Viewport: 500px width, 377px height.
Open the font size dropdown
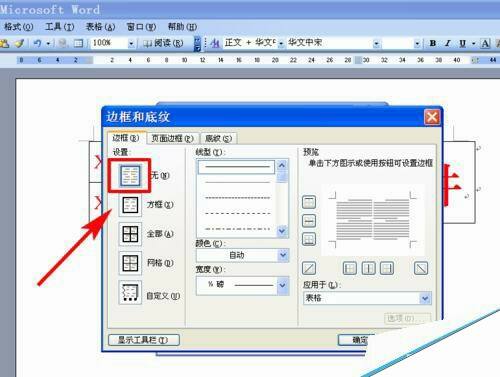click(x=417, y=43)
